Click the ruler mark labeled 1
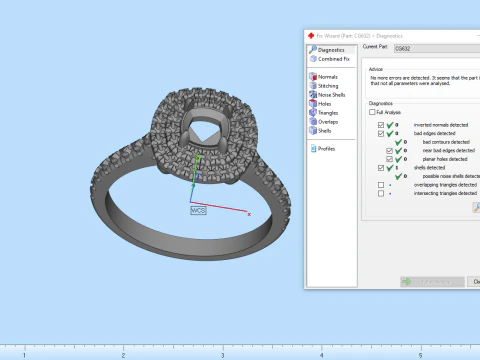This screenshot has height=360, width=480. tap(24, 355)
